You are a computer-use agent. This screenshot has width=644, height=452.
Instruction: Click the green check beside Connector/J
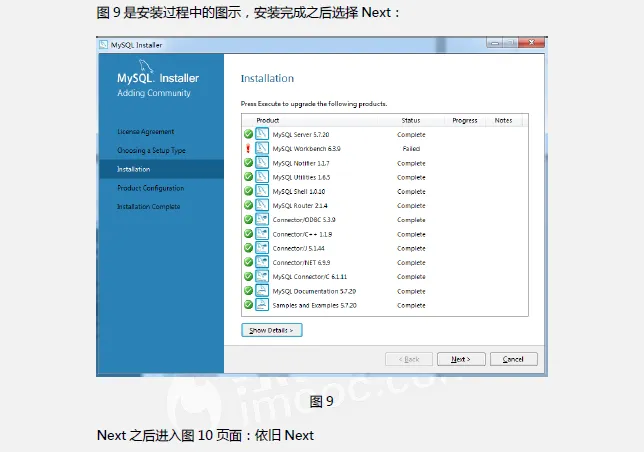click(248, 248)
